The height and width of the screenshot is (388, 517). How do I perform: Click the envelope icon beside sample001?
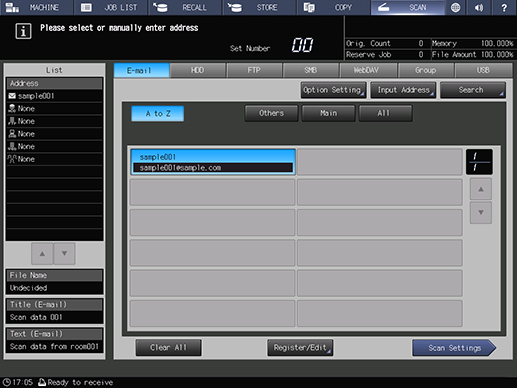click(x=12, y=96)
